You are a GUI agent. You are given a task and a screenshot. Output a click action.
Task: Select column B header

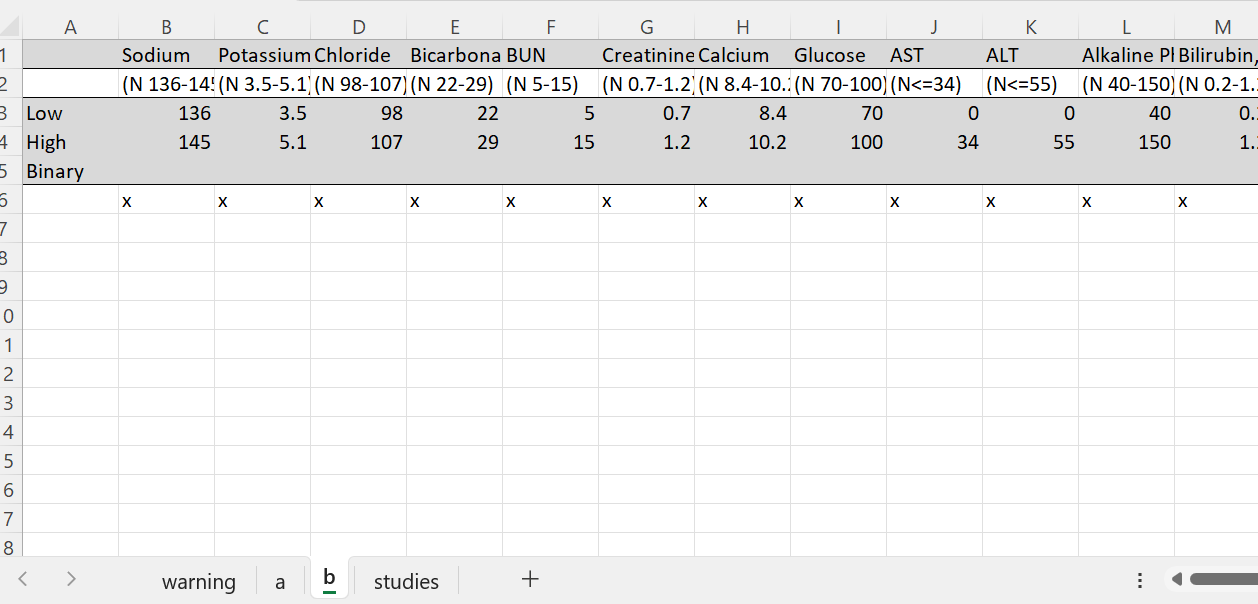[166, 28]
